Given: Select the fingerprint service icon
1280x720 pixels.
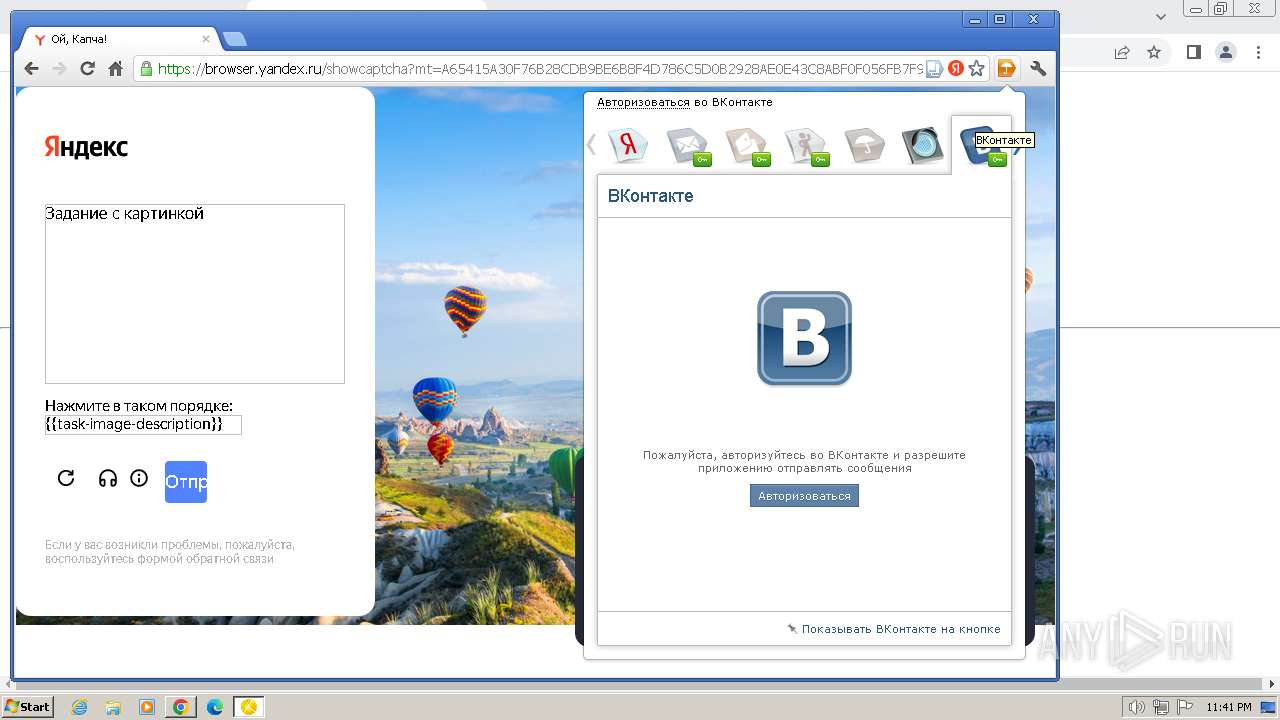Looking at the screenshot, I should 923,145.
